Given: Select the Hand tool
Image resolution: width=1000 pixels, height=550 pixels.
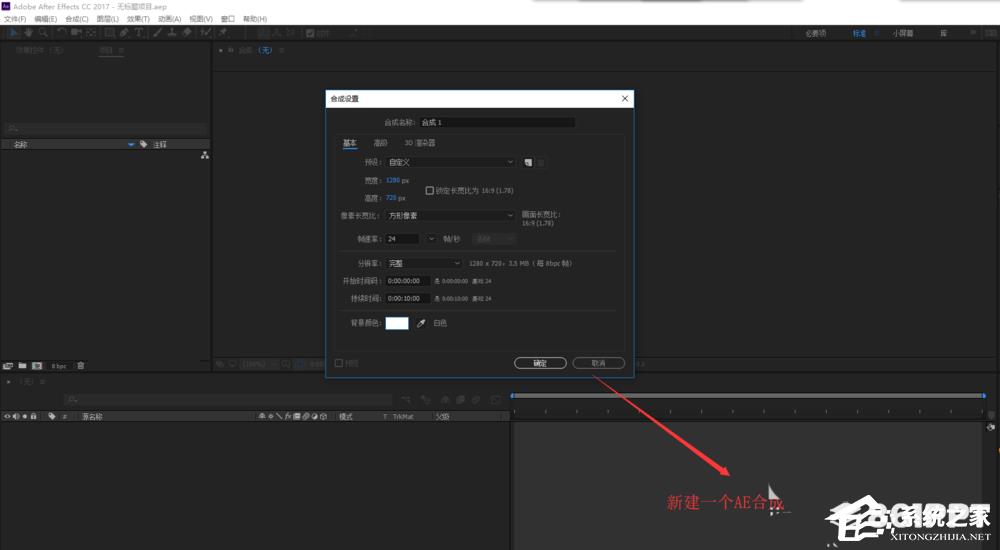Looking at the screenshot, I should [28, 33].
